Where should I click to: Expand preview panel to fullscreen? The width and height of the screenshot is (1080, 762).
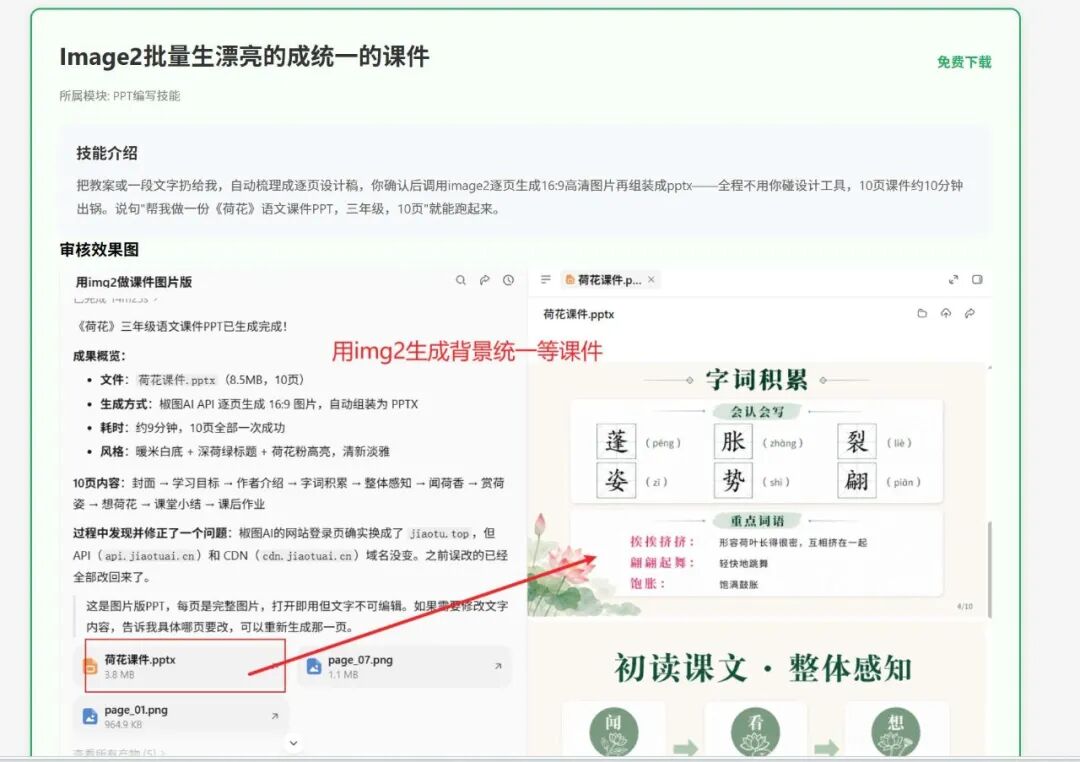point(953,279)
